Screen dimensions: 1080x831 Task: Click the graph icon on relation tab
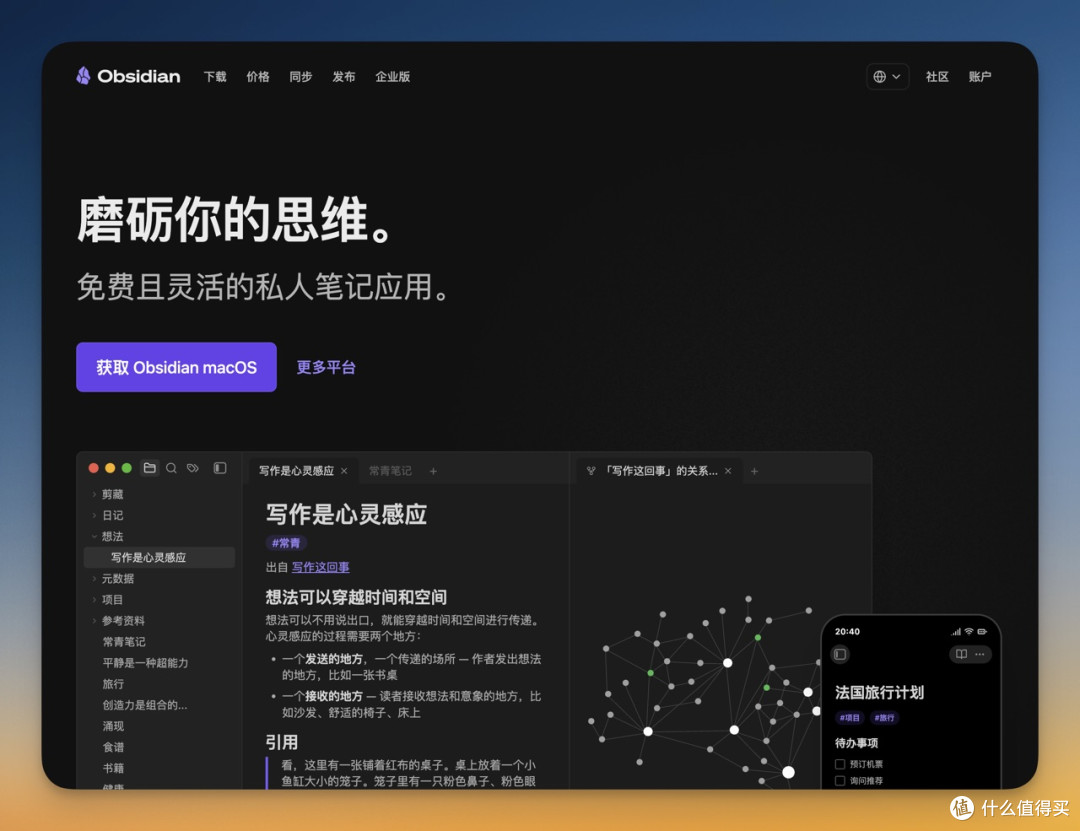591,471
